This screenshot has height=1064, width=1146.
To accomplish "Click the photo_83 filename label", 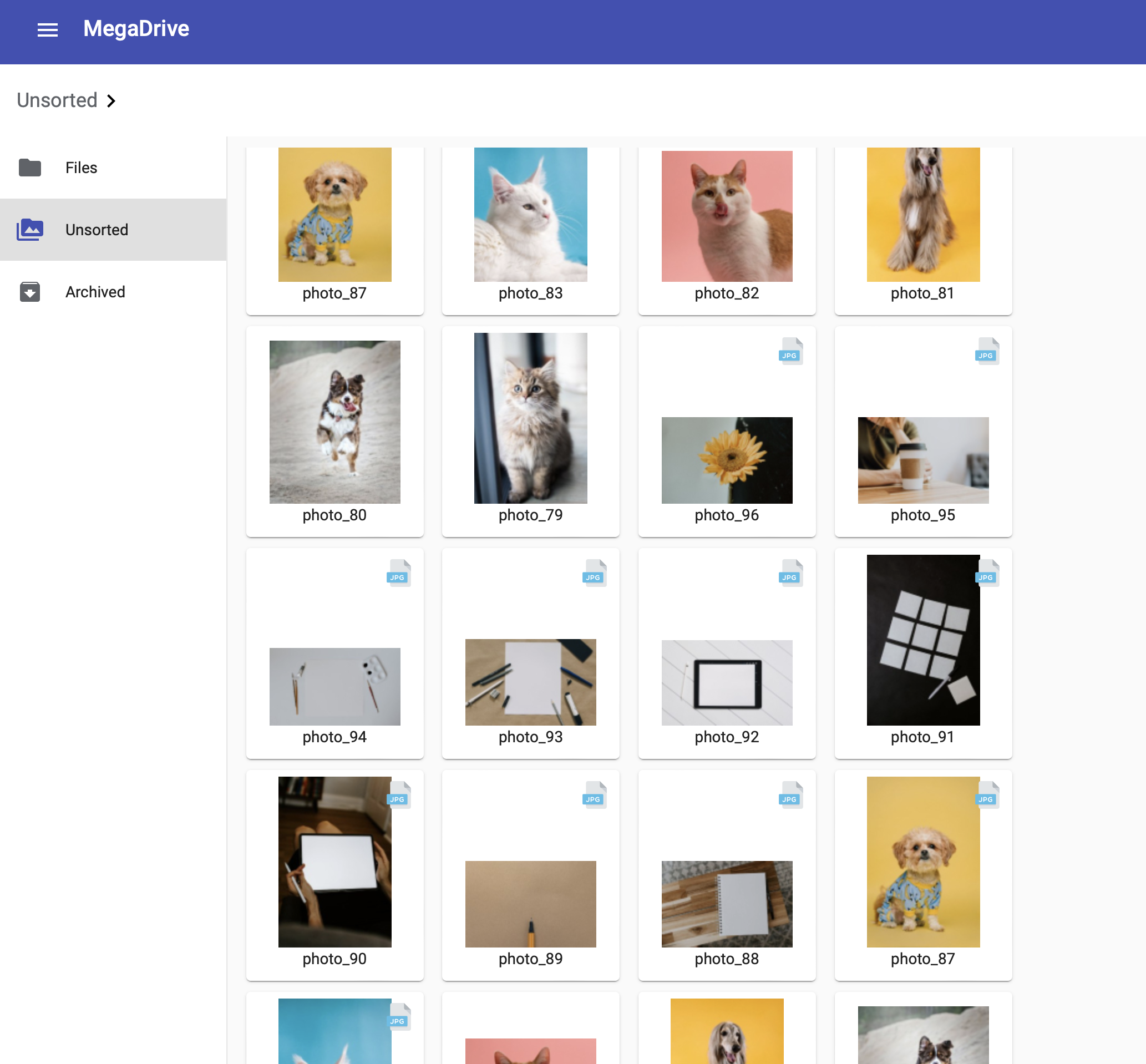I will pyautogui.click(x=531, y=293).
